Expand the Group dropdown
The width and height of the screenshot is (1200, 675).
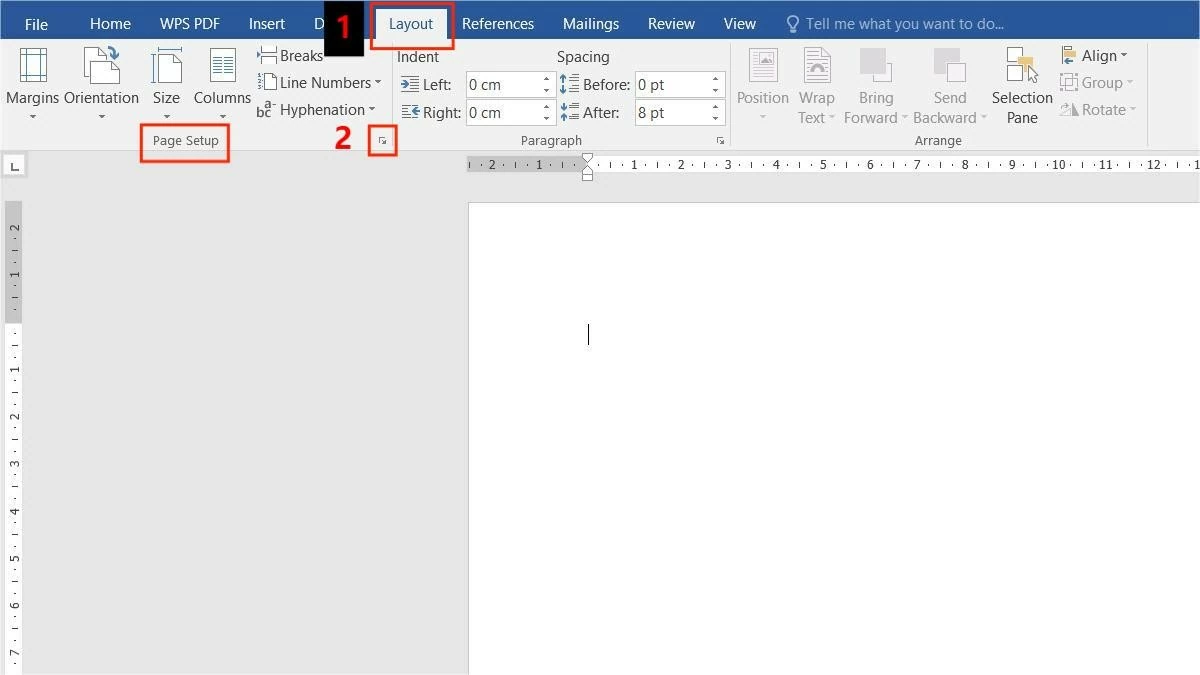tap(1097, 82)
